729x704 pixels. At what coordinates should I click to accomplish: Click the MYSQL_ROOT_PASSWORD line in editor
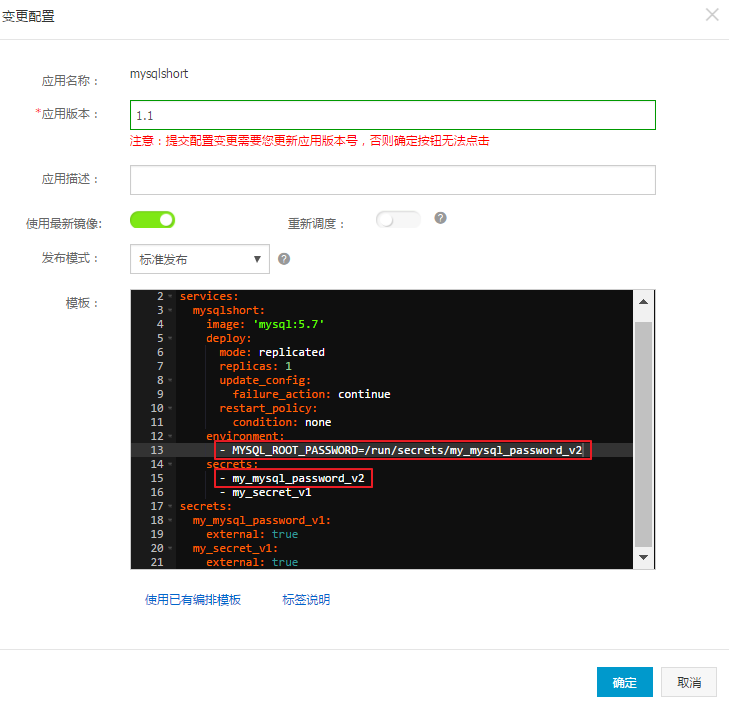coord(401,450)
